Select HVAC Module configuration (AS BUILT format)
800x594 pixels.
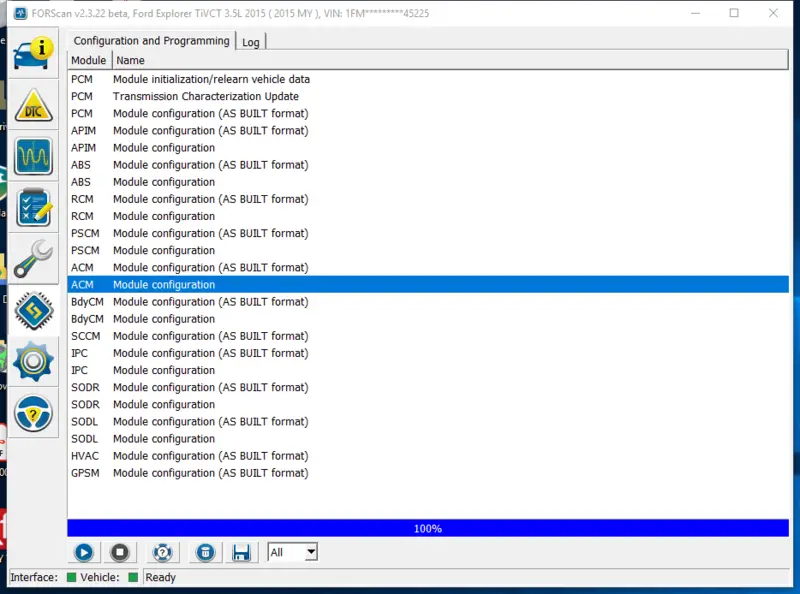pos(428,456)
